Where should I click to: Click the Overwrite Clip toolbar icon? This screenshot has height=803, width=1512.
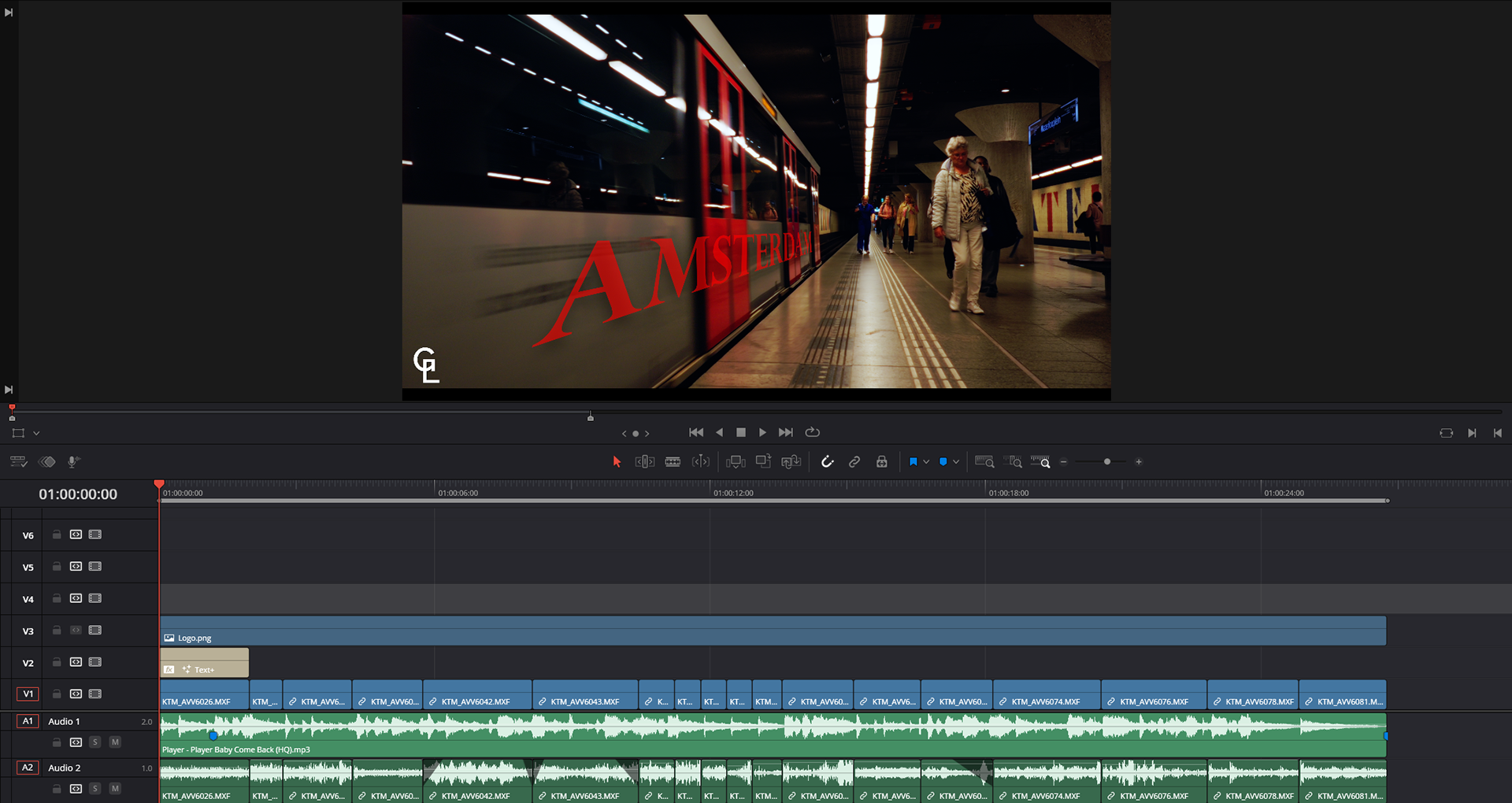click(763, 462)
